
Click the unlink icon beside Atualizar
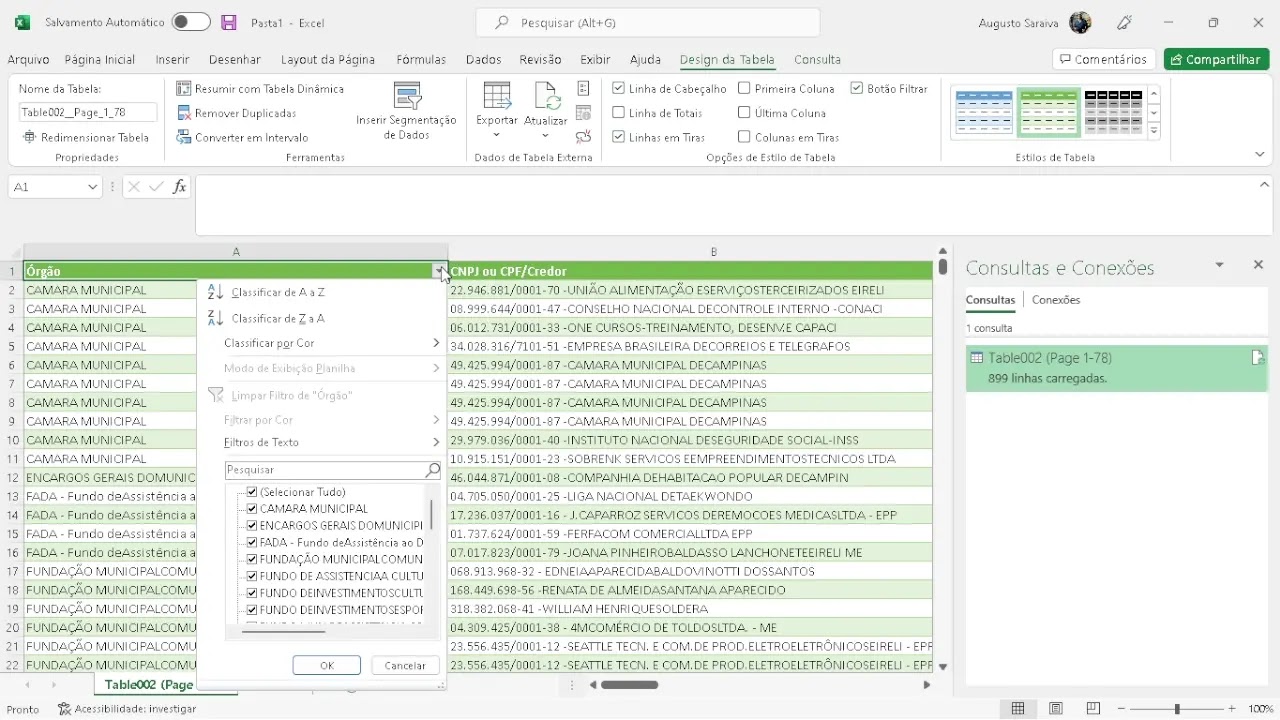click(x=584, y=137)
